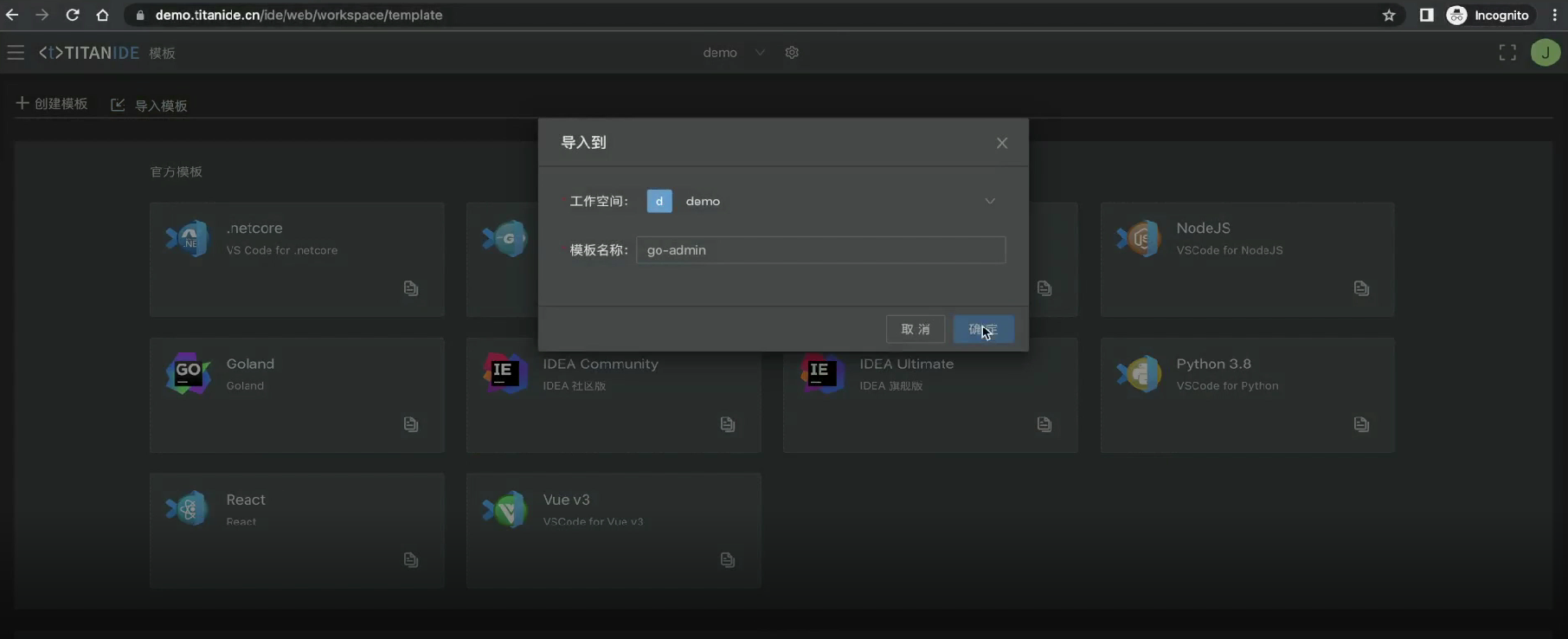Expand the workspace dropdown in dialog
This screenshot has height=639, width=1568.
[989, 201]
